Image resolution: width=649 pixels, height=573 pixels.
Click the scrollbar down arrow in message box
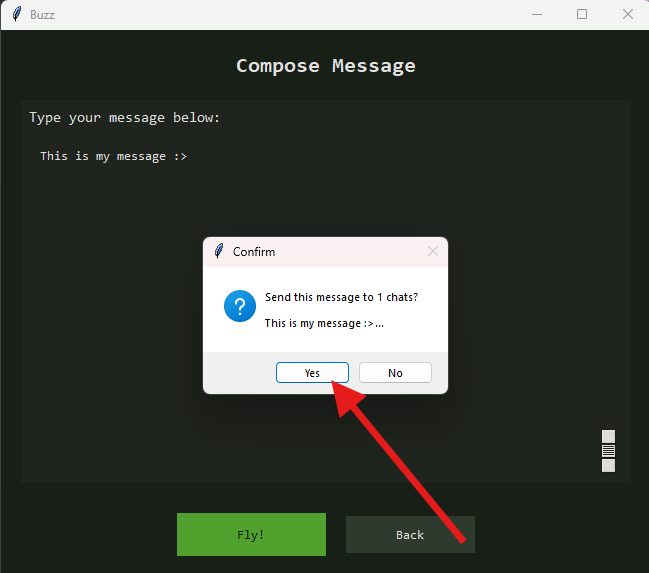click(x=608, y=466)
